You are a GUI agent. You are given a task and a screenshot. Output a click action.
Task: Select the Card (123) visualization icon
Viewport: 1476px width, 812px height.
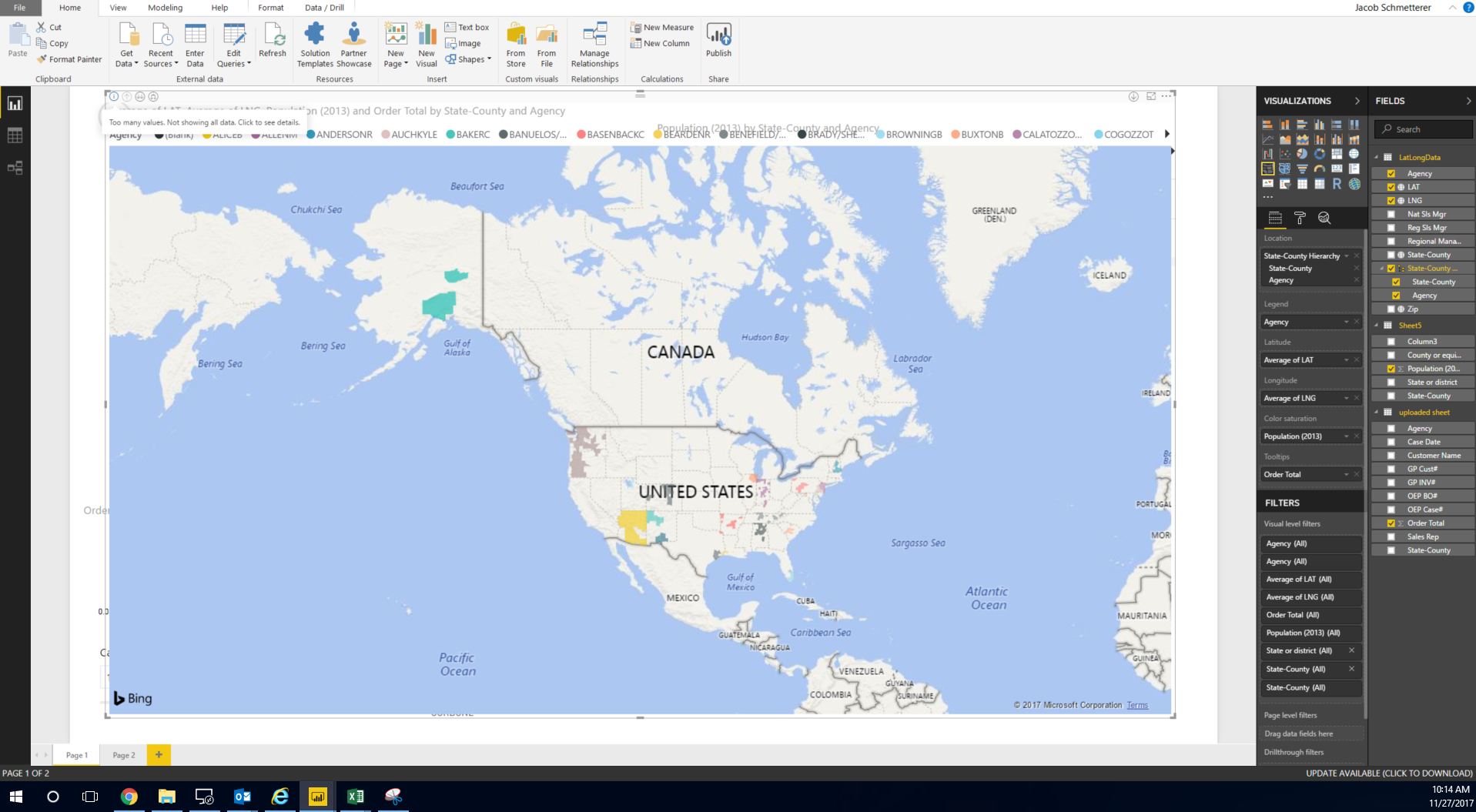point(1337,169)
